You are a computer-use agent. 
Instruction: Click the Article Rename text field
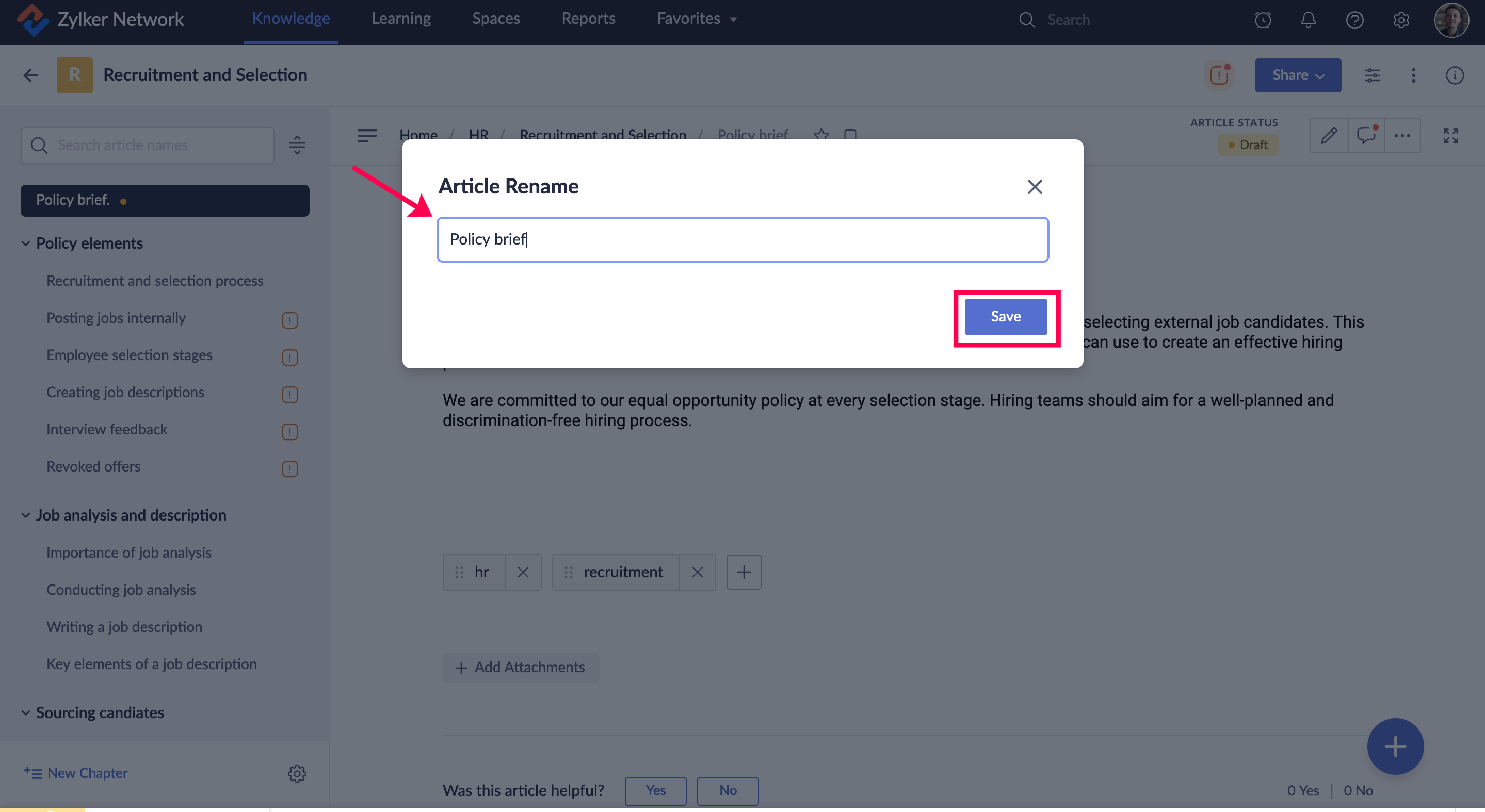coord(742,240)
